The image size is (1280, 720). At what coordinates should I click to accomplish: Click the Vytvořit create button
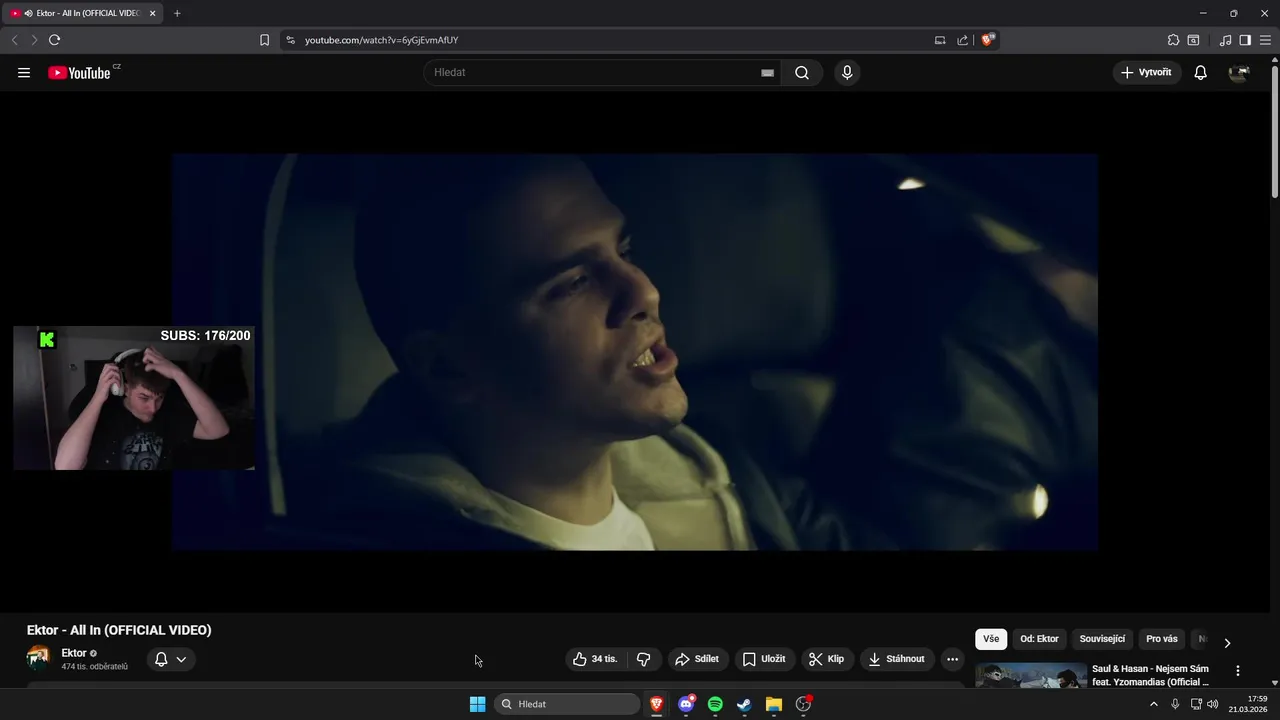click(1147, 72)
